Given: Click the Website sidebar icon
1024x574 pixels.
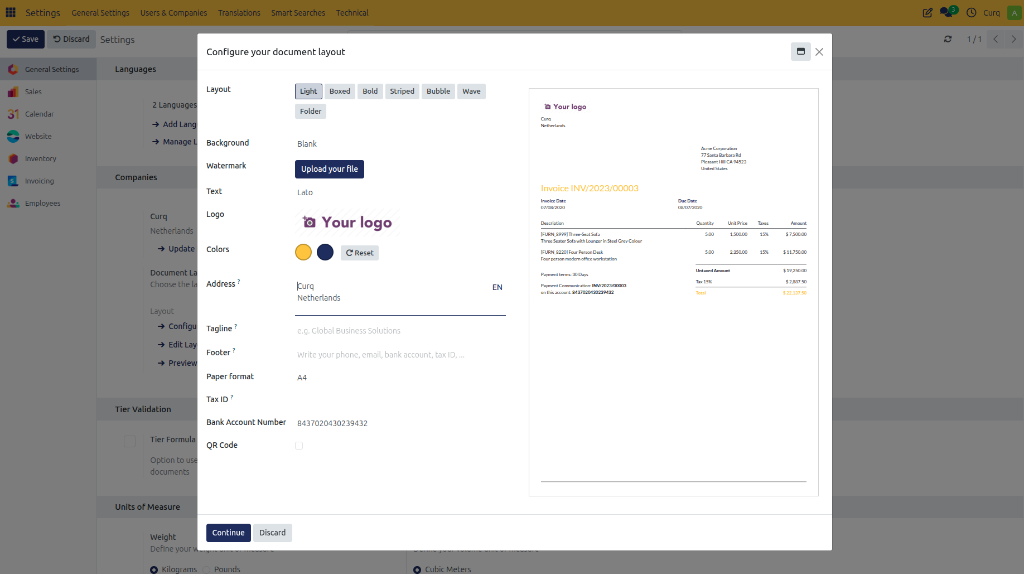Looking at the screenshot, I should (13, 136).
